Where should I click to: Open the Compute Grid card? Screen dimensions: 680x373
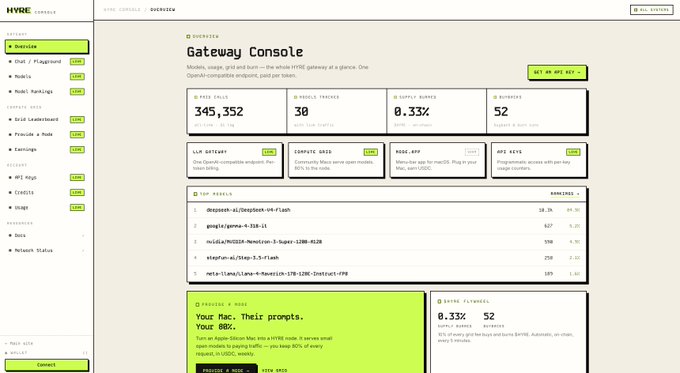(x=336, y=160)
